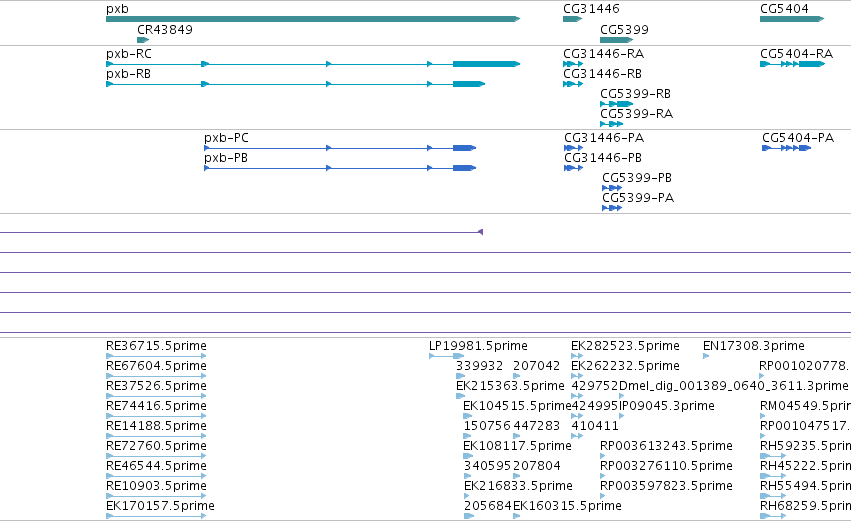Select EST EK262232.5prime
Screen dimensions: 851x521
coord(625,366)
